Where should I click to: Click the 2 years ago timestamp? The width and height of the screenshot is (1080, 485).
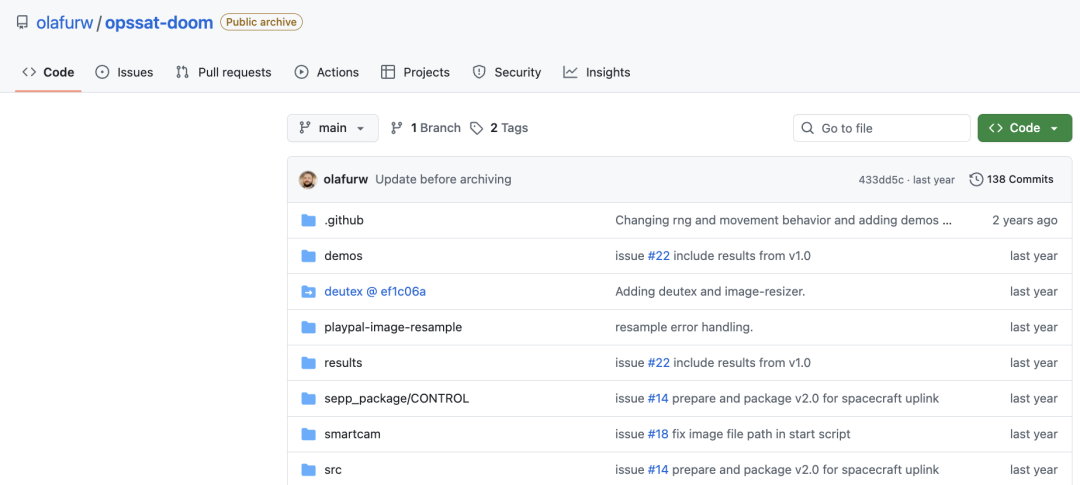1025,220
